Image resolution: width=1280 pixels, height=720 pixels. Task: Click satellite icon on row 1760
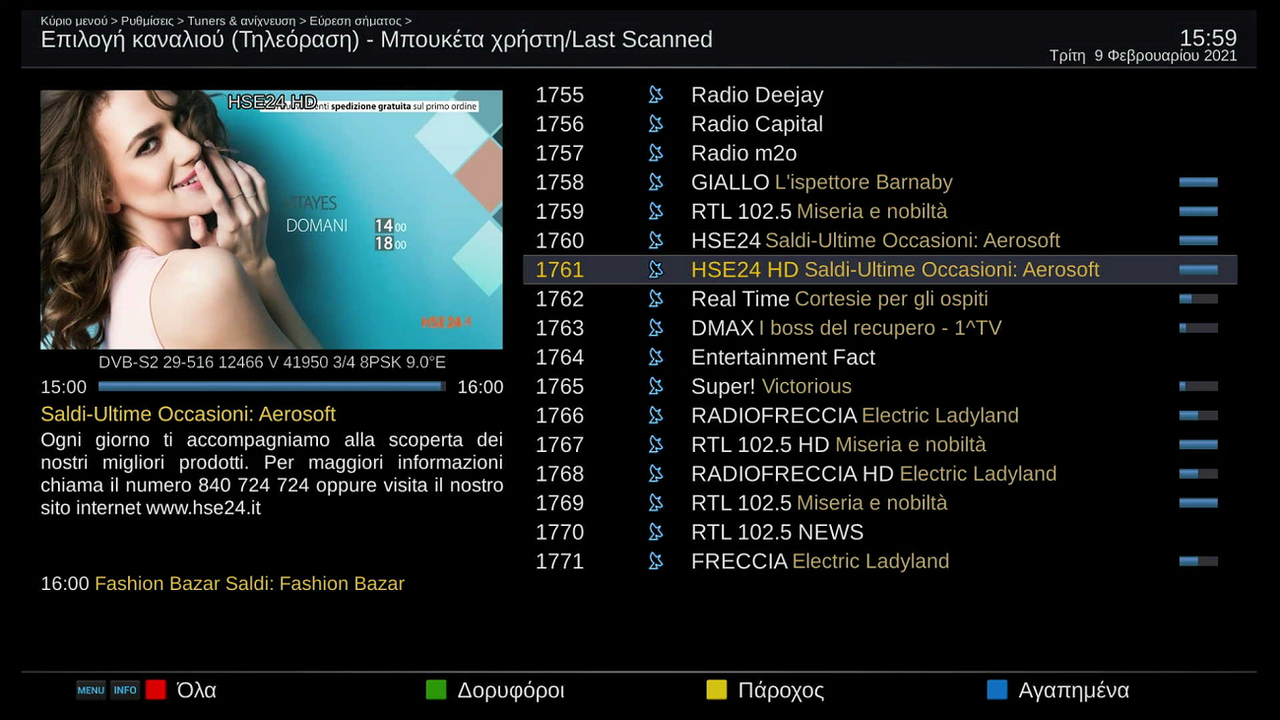click(x=656, y=240)
